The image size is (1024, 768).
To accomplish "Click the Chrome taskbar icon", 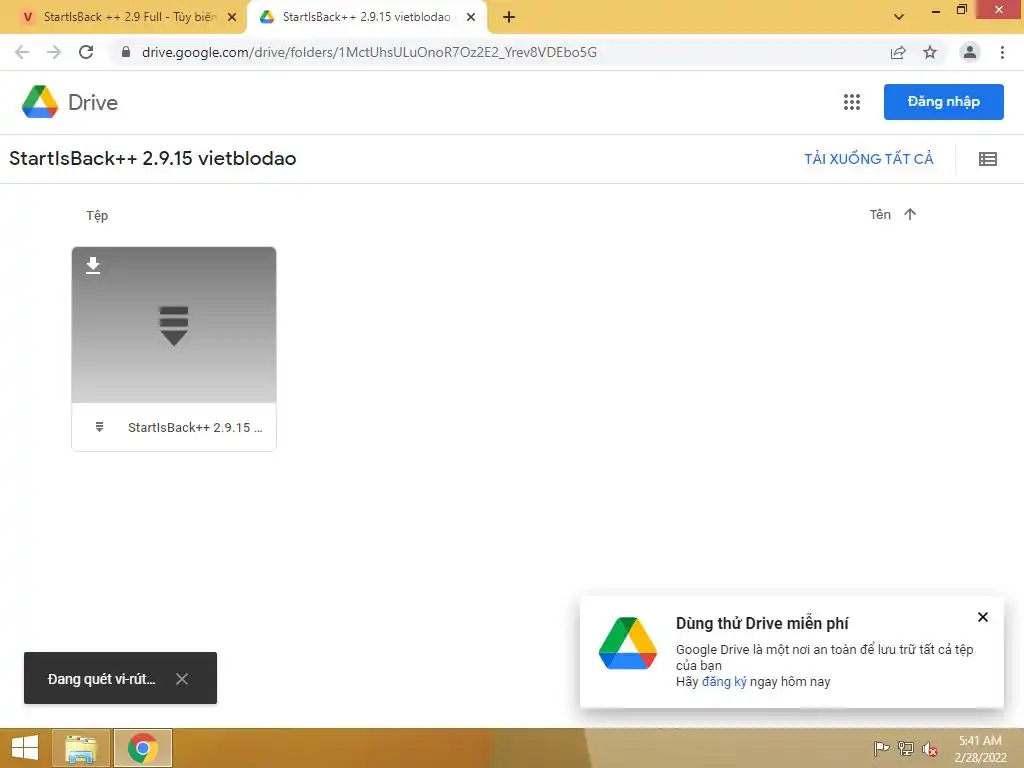I will pyautogui.click(x=143, y=748).
